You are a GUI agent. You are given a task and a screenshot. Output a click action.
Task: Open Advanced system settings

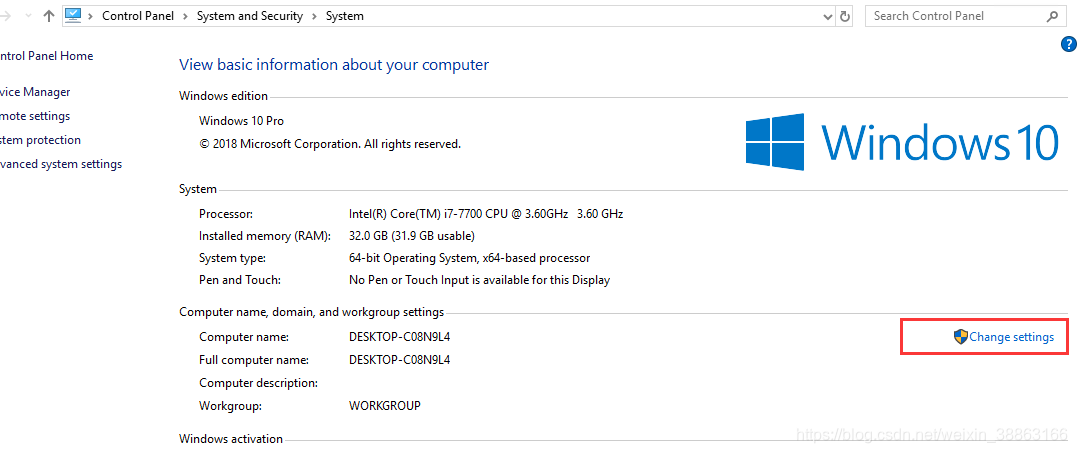(x=61, y=164)
